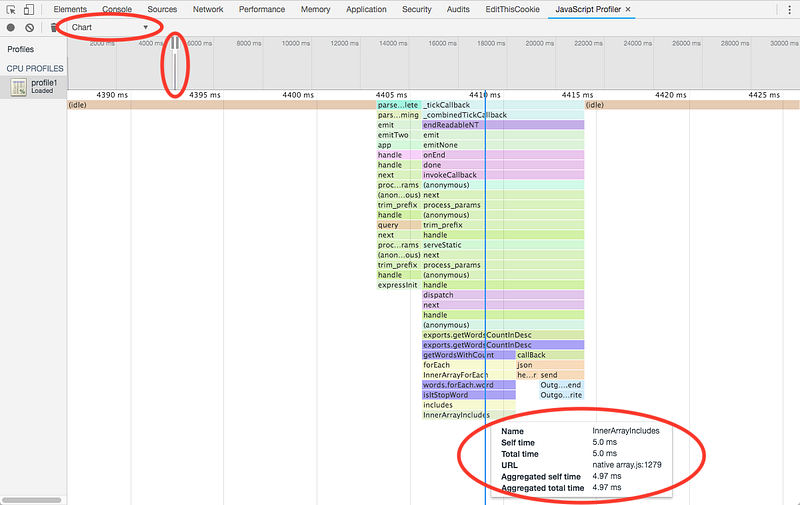Screen dimensions: 800x505
Task: Click the pars...ming flame bar
Action: (399, 115)
